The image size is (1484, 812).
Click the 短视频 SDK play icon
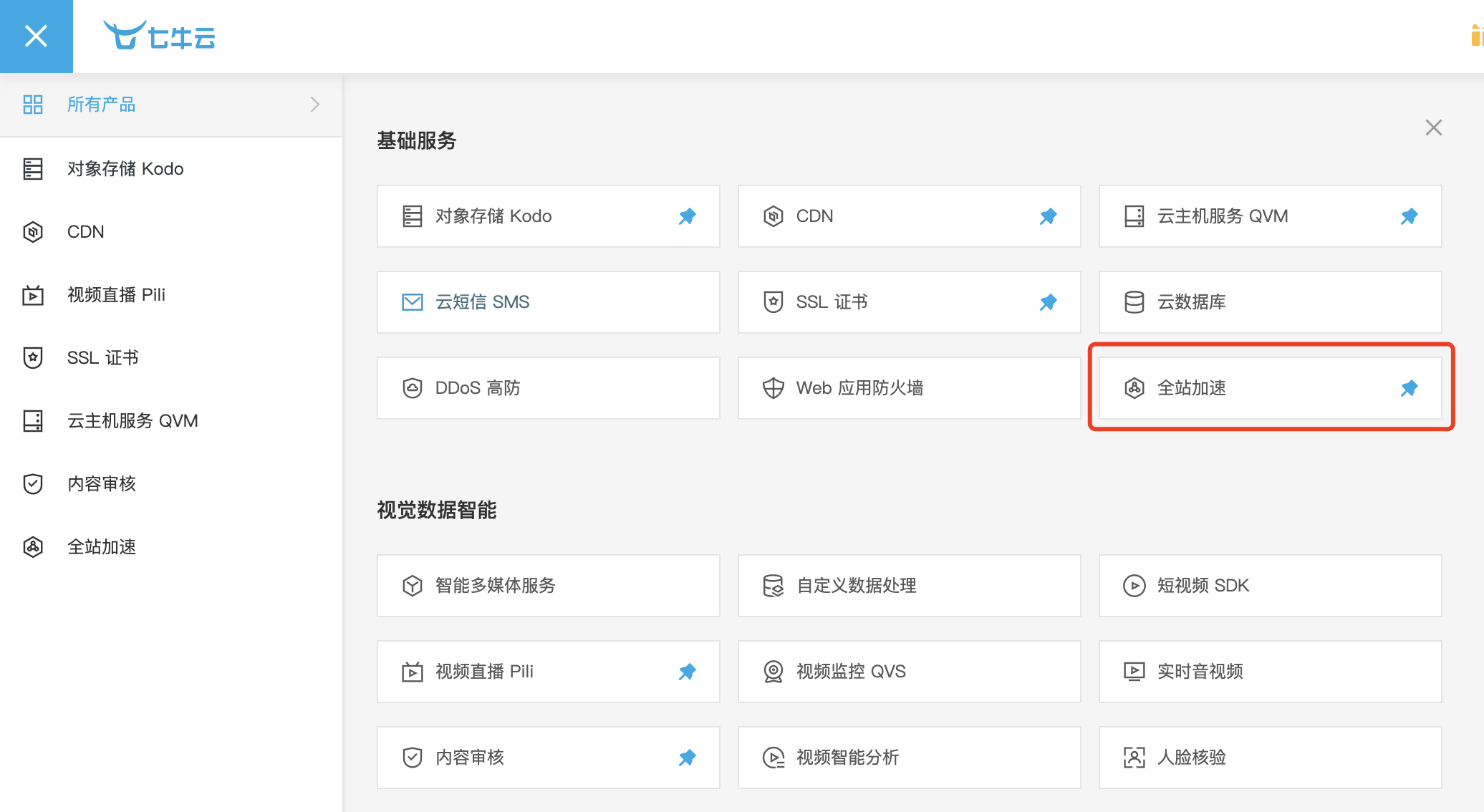1134,586
